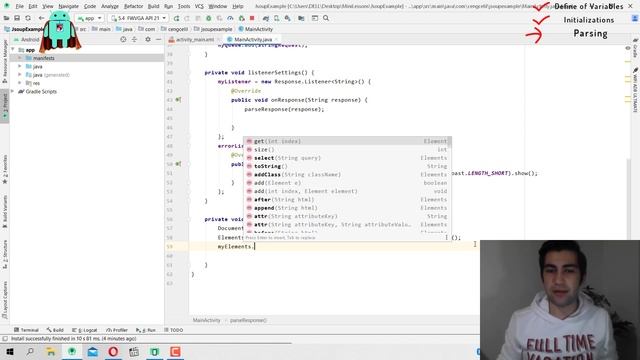This screenshot has width=640, height=360.
Task: Open the Terminal tool window
Action: coord(27,330)
